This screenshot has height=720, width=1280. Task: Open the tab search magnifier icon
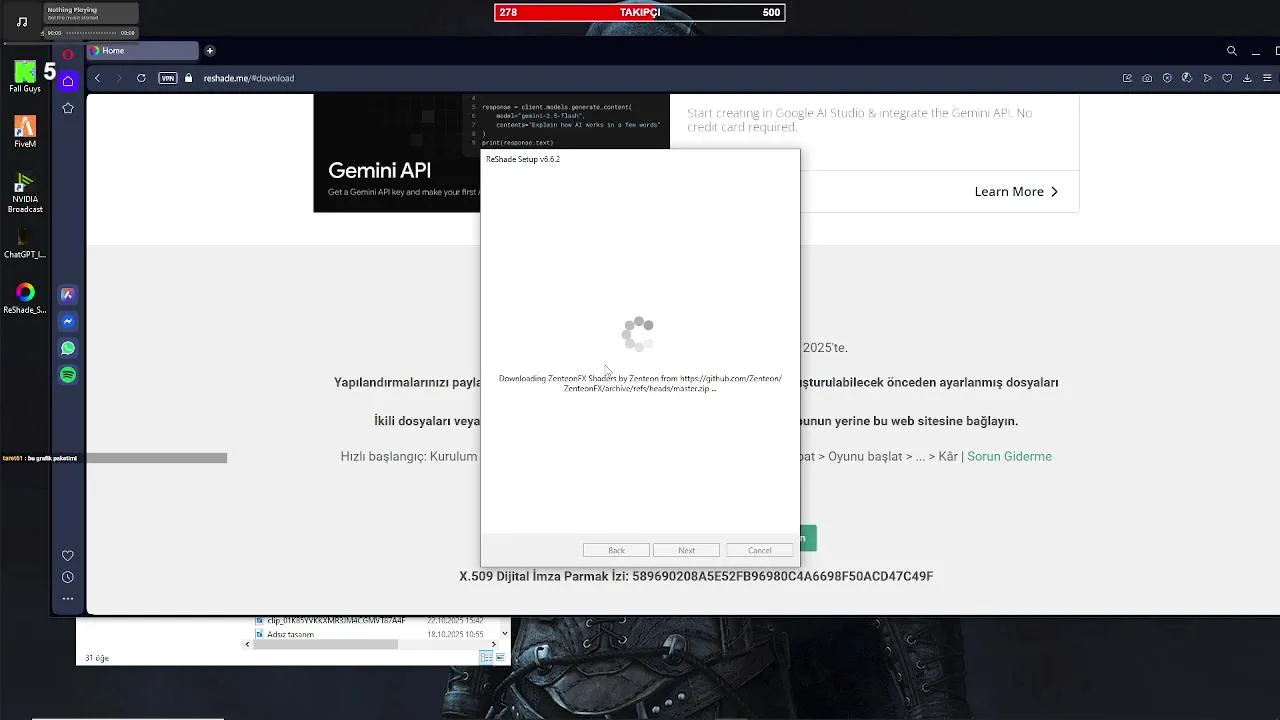1232,51
